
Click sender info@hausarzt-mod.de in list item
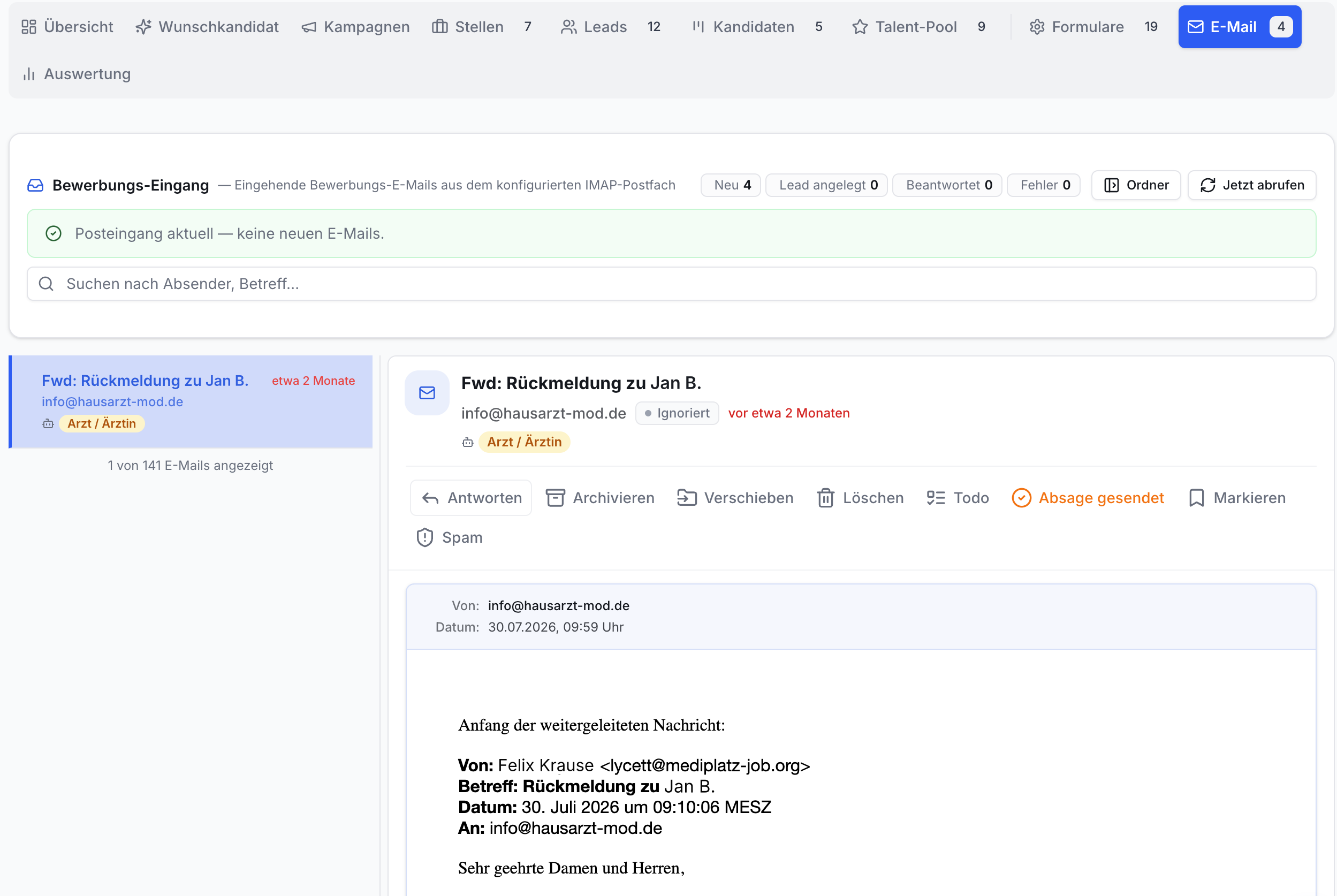pyautogui.click(x=112, y=402)
